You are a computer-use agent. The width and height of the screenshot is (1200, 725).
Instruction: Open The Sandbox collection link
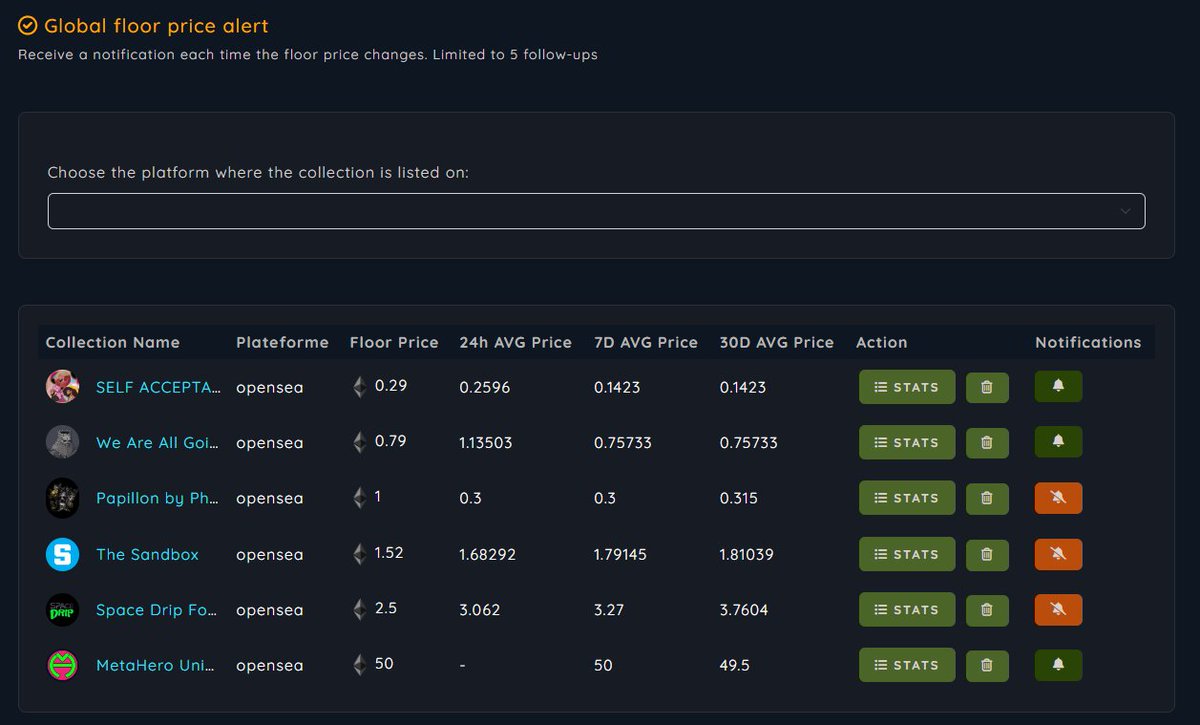(x=147, y=554)
